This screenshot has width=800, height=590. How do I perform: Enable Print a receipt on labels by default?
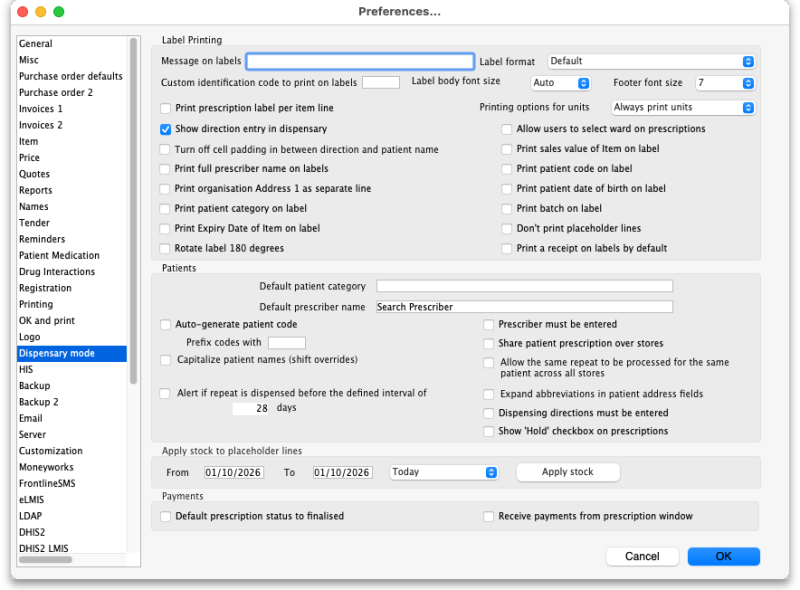(x=507, y=249)
